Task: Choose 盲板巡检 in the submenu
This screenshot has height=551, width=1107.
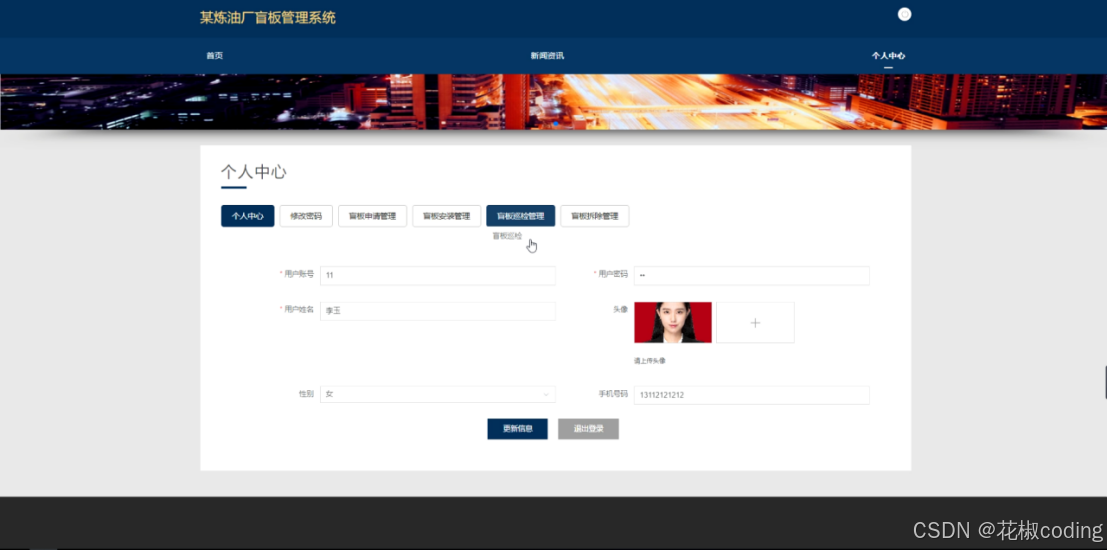Action: pyautogui.click(x=507, y=236)
